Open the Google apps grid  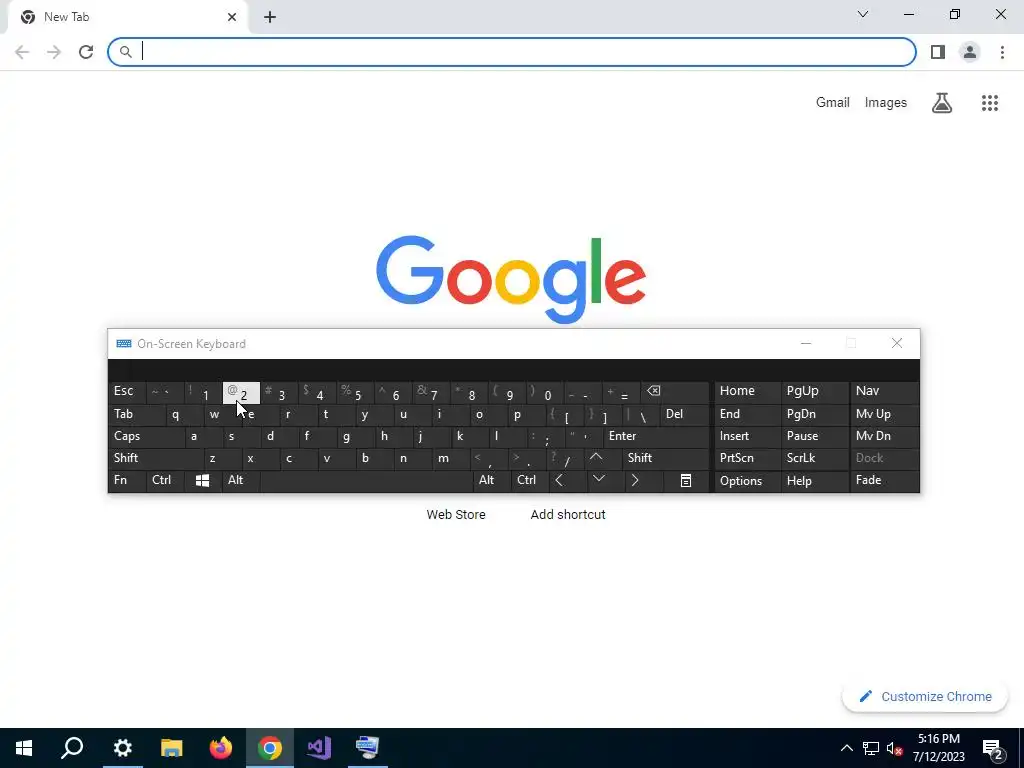[x=989, y=103]
